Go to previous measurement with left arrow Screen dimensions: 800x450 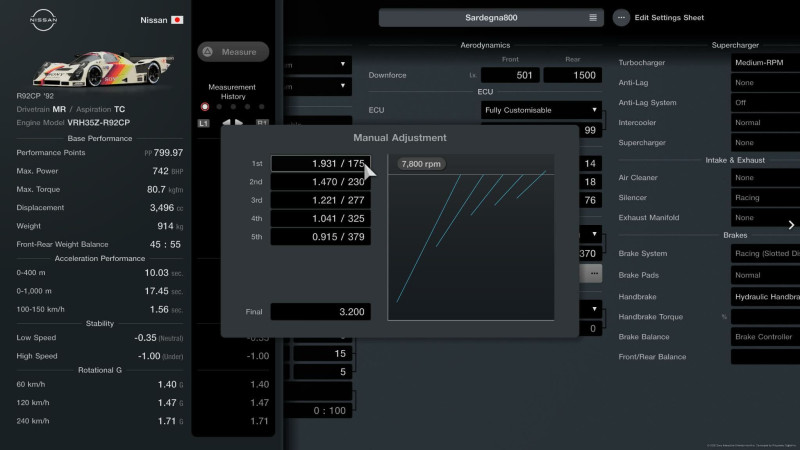(226, 123)
